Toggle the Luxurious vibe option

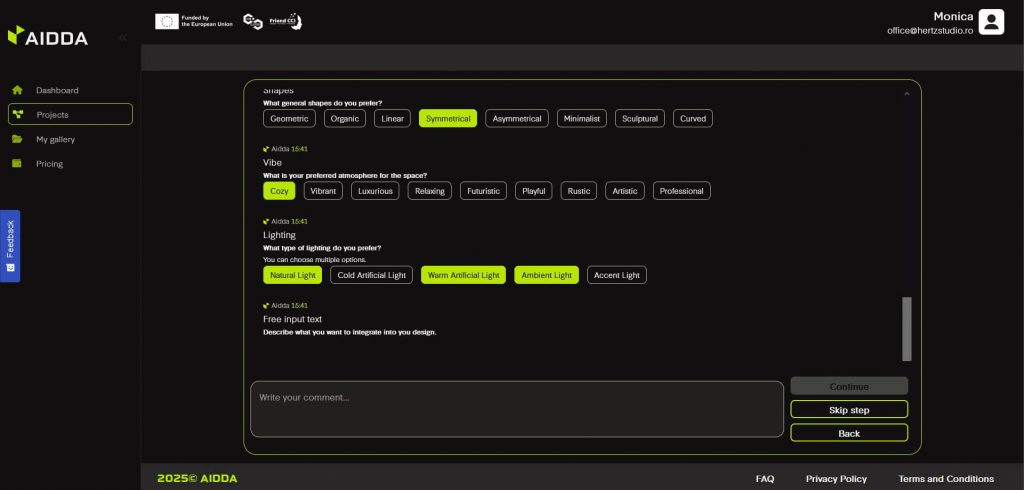[x=375, y=191]
